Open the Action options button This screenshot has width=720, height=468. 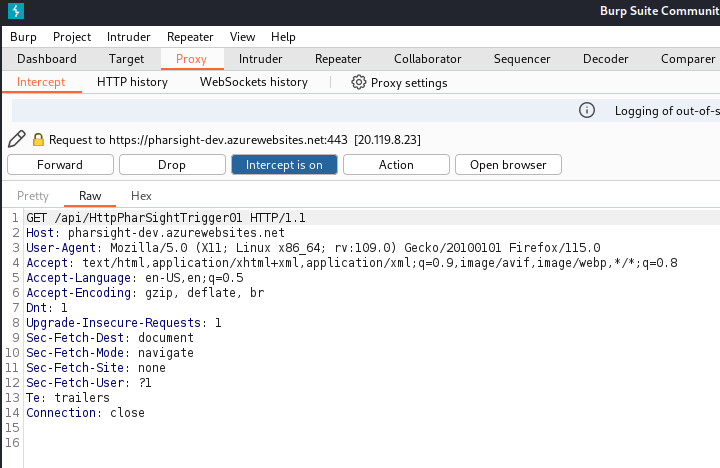click(x=396, y=165)
